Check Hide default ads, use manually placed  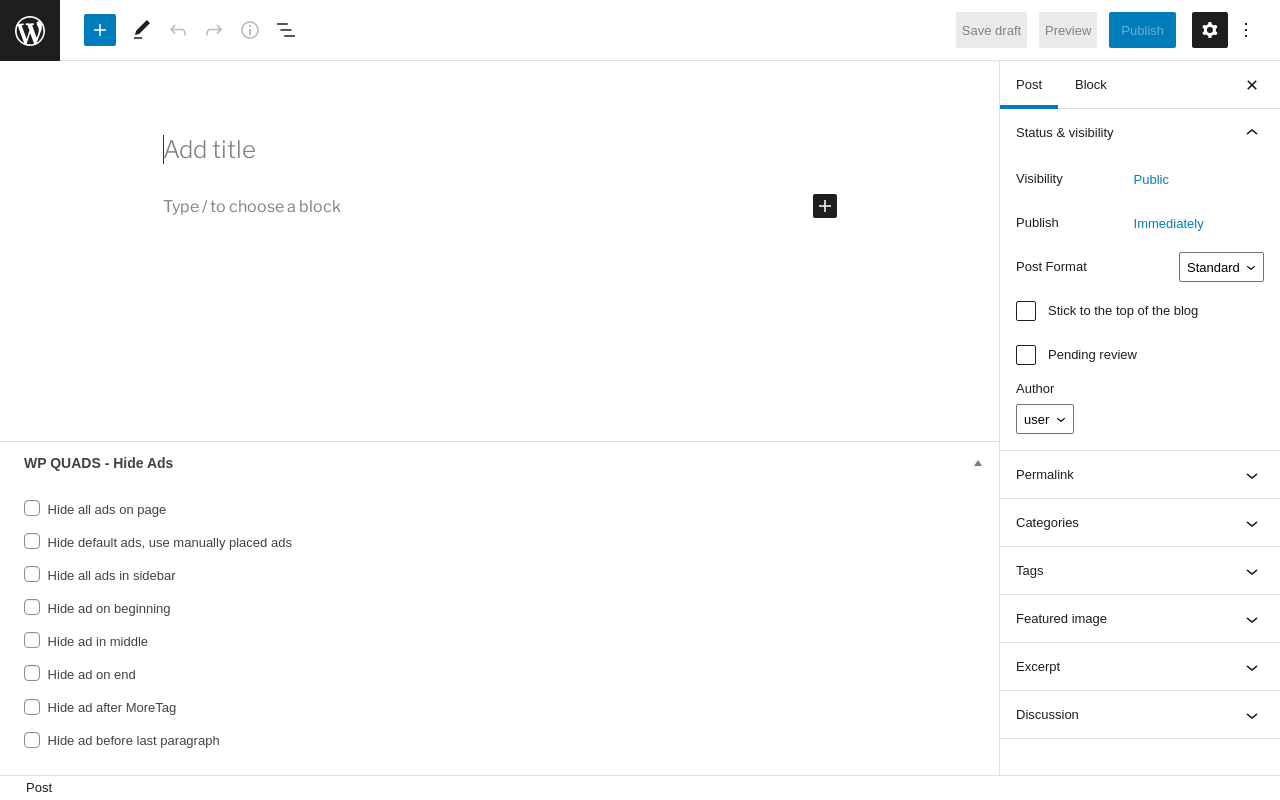tap(32, 541)
